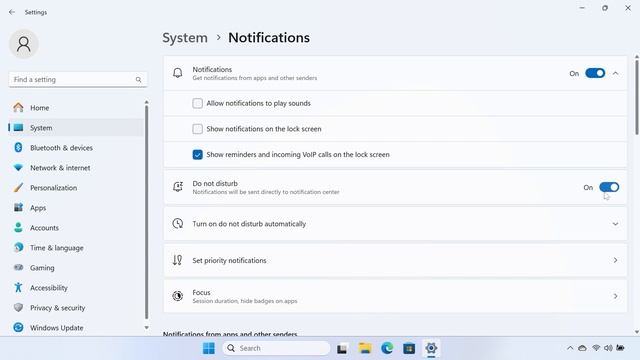Click the Accessibility figure icon
Image resolution: width=640 pixels, height=360 pixels.
[x=18, y=287]
